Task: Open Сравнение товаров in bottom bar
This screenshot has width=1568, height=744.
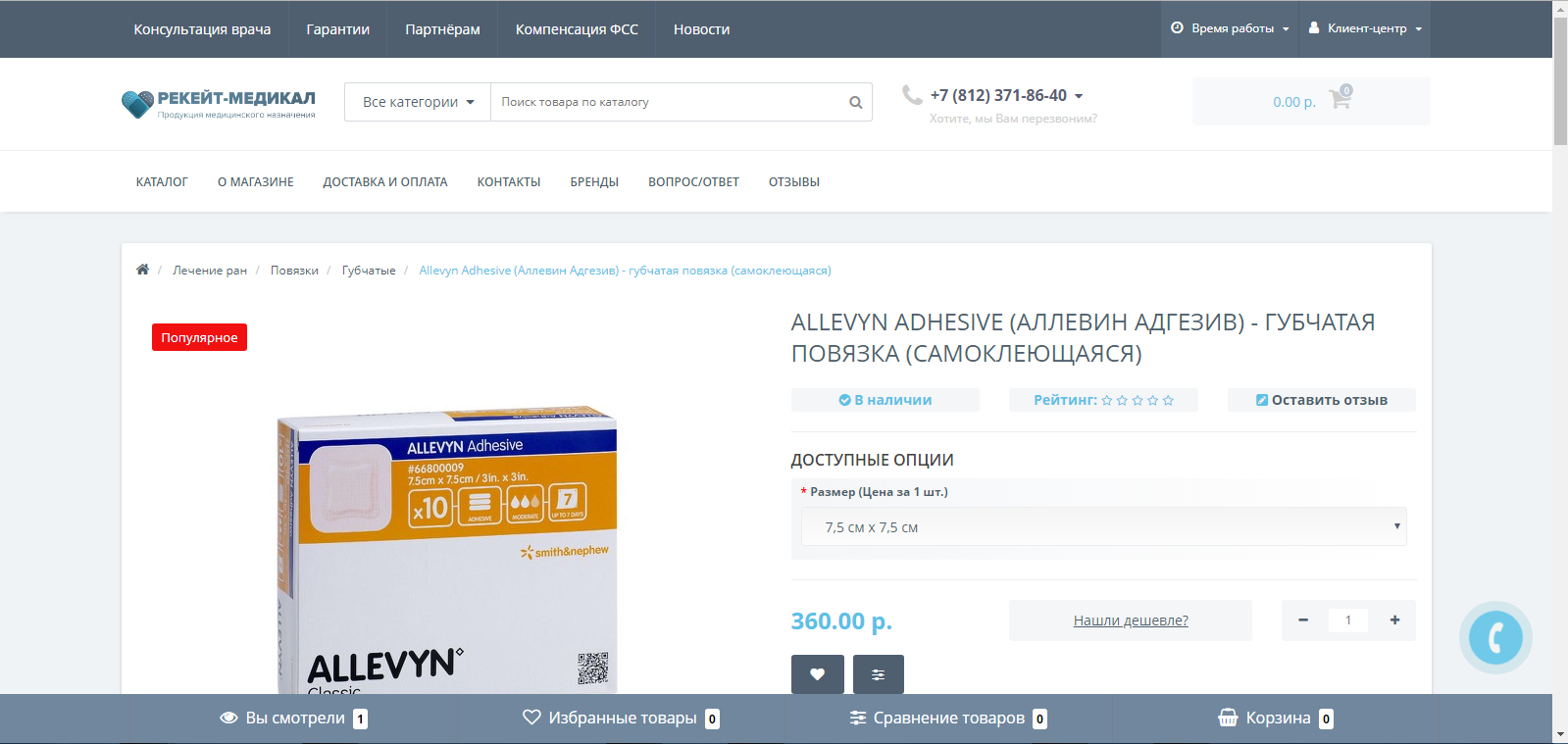Action: point(948,719)
